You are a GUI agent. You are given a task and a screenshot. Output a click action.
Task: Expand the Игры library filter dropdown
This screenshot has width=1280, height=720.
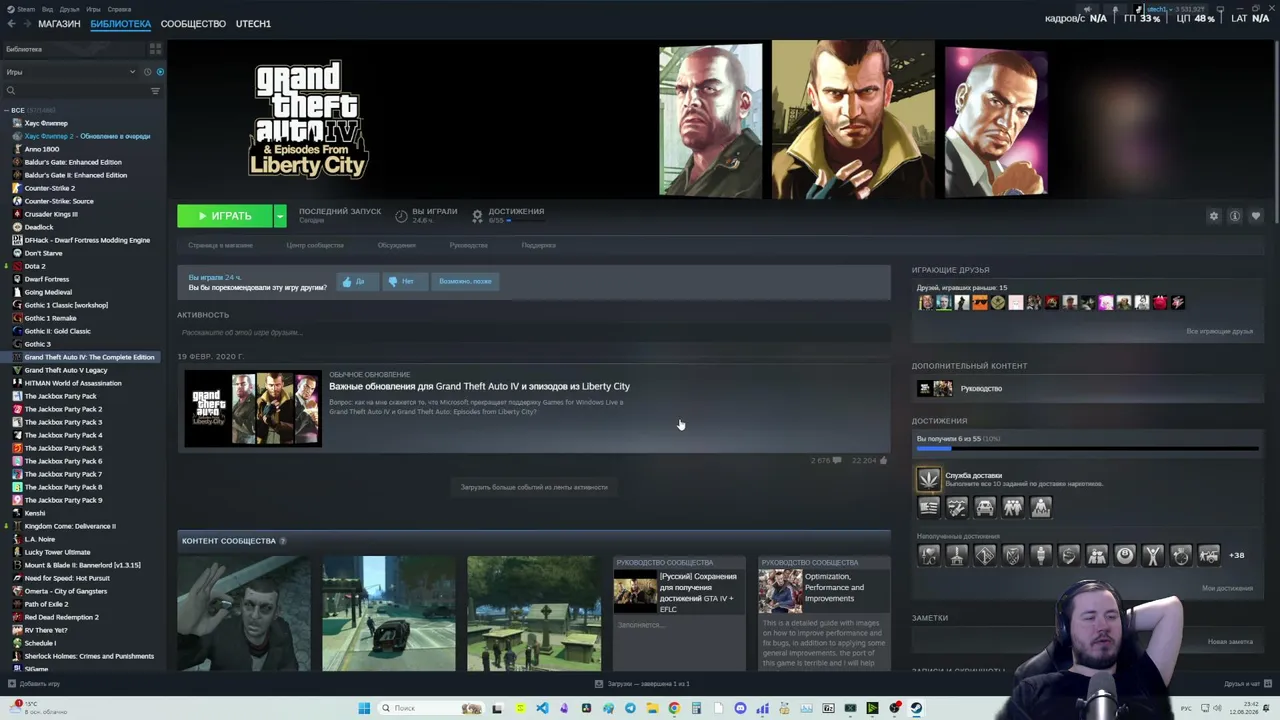click(x=70, y=72)
